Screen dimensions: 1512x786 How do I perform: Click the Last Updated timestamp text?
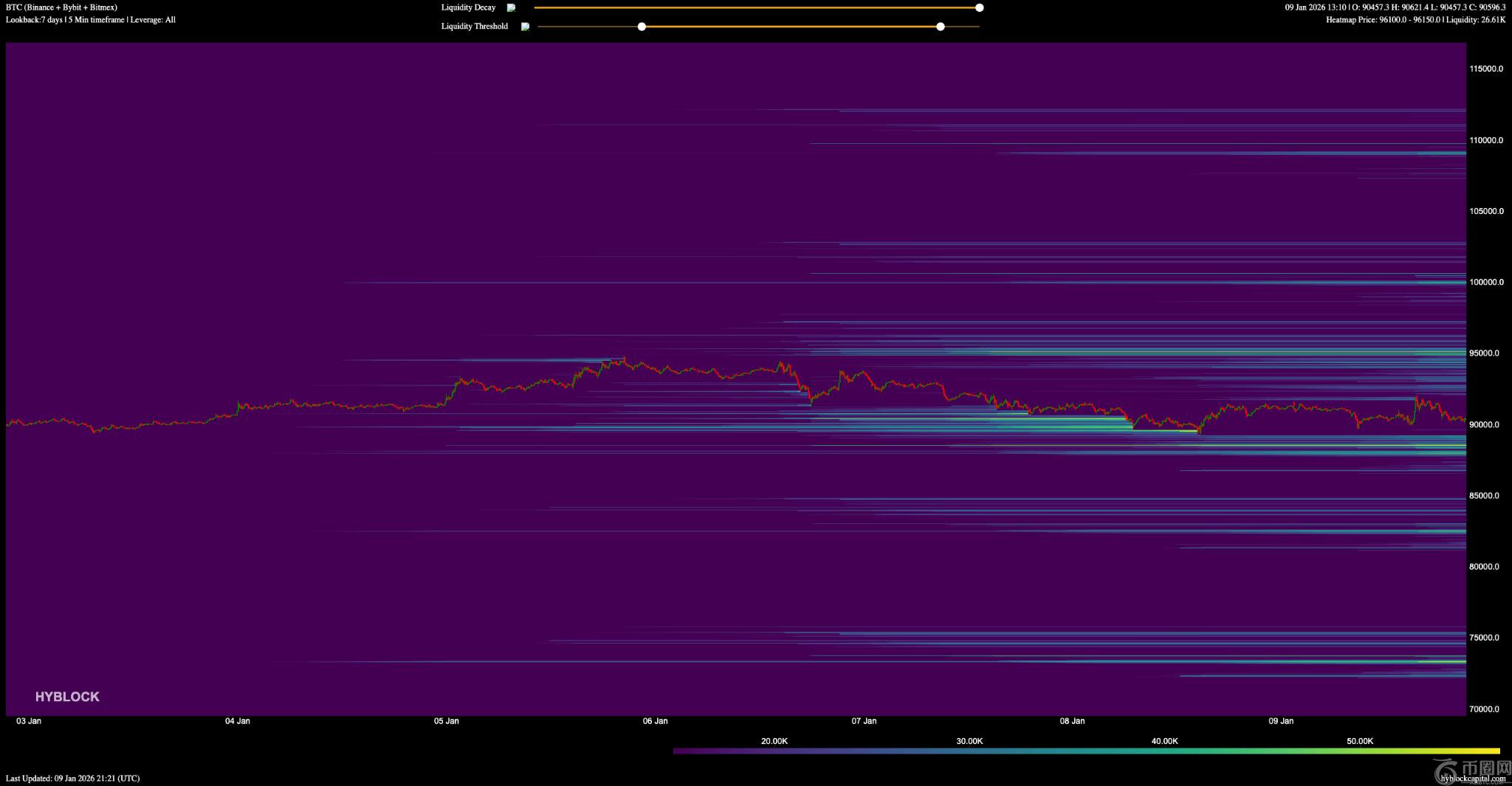click(x=72, y=779)
